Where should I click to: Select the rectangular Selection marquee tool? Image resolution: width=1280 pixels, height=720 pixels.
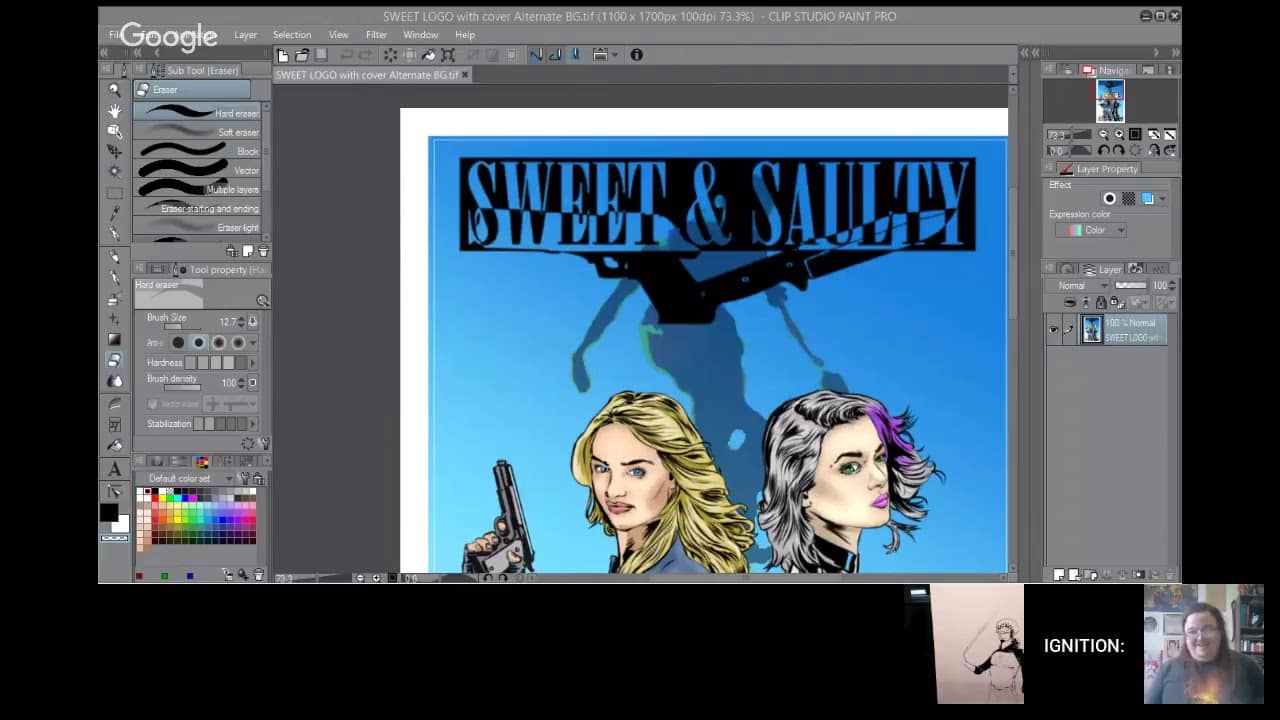pos(114,192)
